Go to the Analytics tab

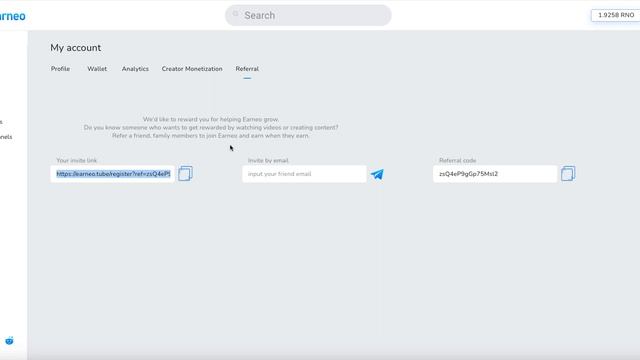click(x=135, y=69)
